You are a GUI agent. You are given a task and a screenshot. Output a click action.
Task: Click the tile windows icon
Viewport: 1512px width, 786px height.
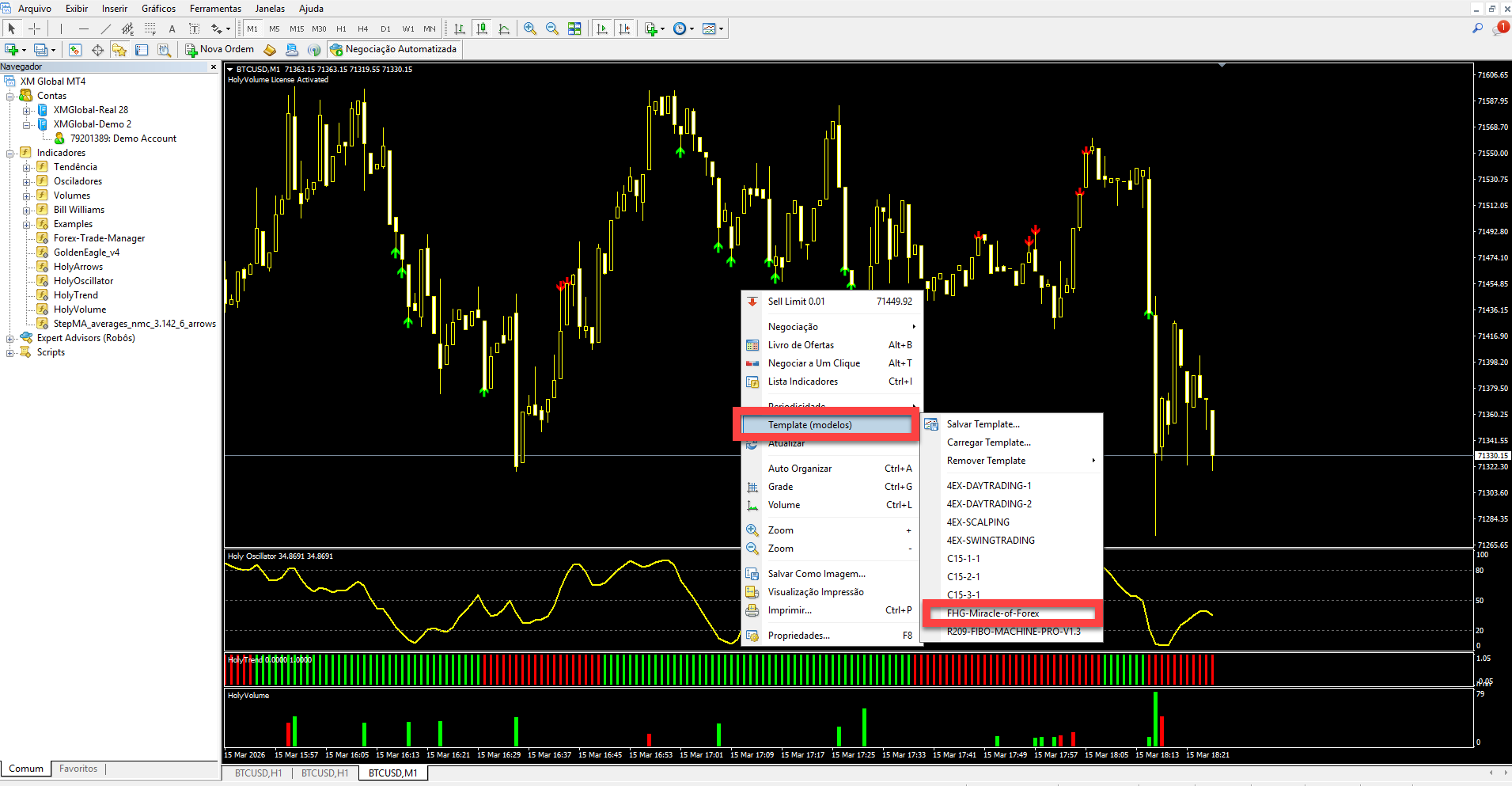click(x=574, y=28)
